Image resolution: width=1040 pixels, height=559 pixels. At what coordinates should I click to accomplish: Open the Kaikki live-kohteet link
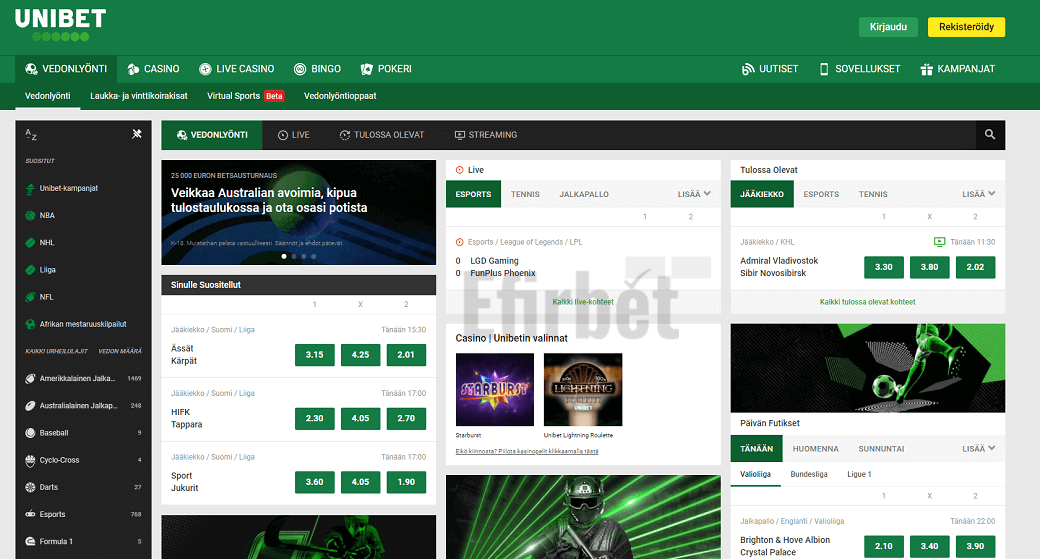coord(583,302)
